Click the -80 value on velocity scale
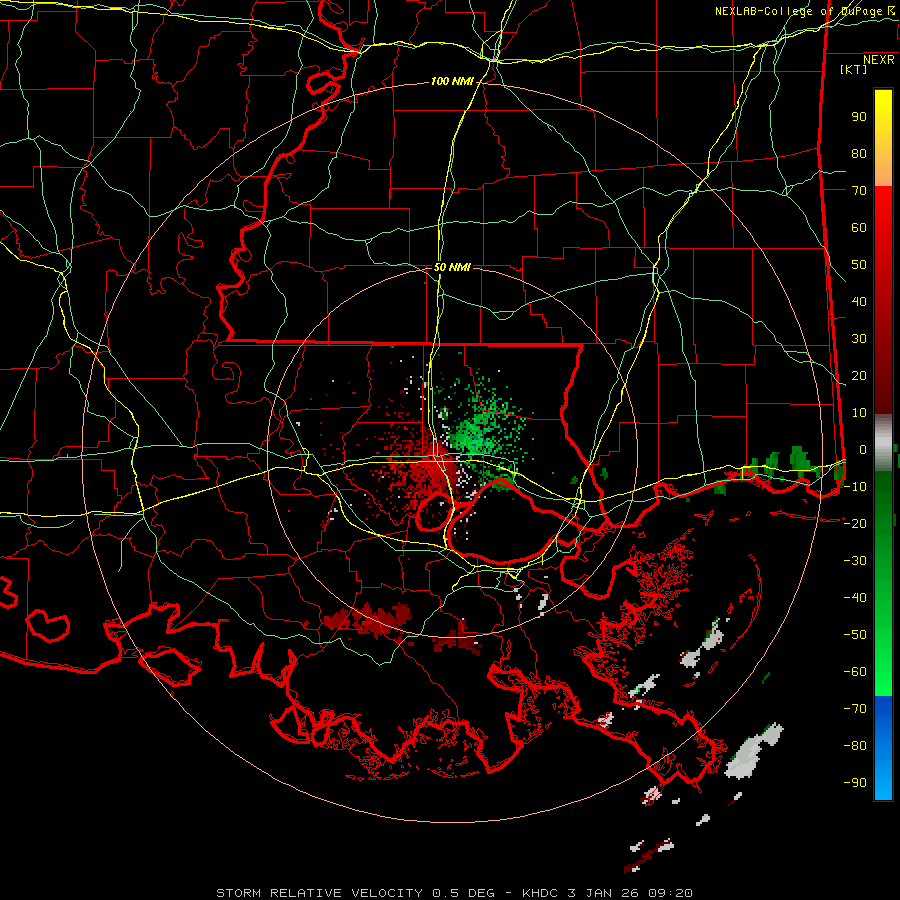This screenshot has height=900, width=900. (x=855, y=746)
